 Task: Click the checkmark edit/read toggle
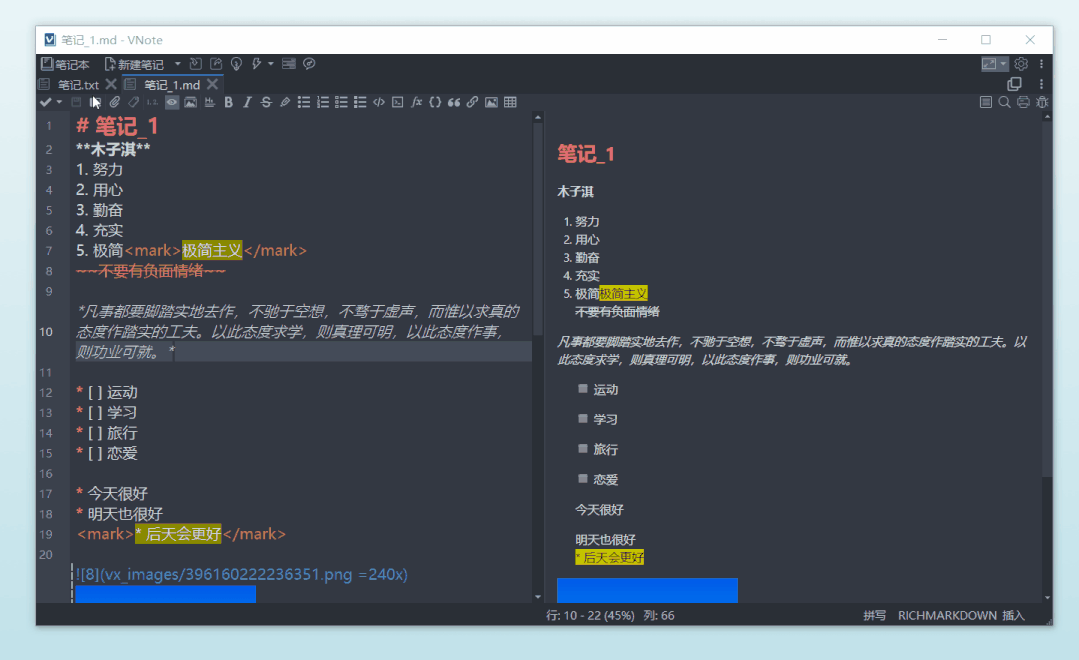pos(45,103)
